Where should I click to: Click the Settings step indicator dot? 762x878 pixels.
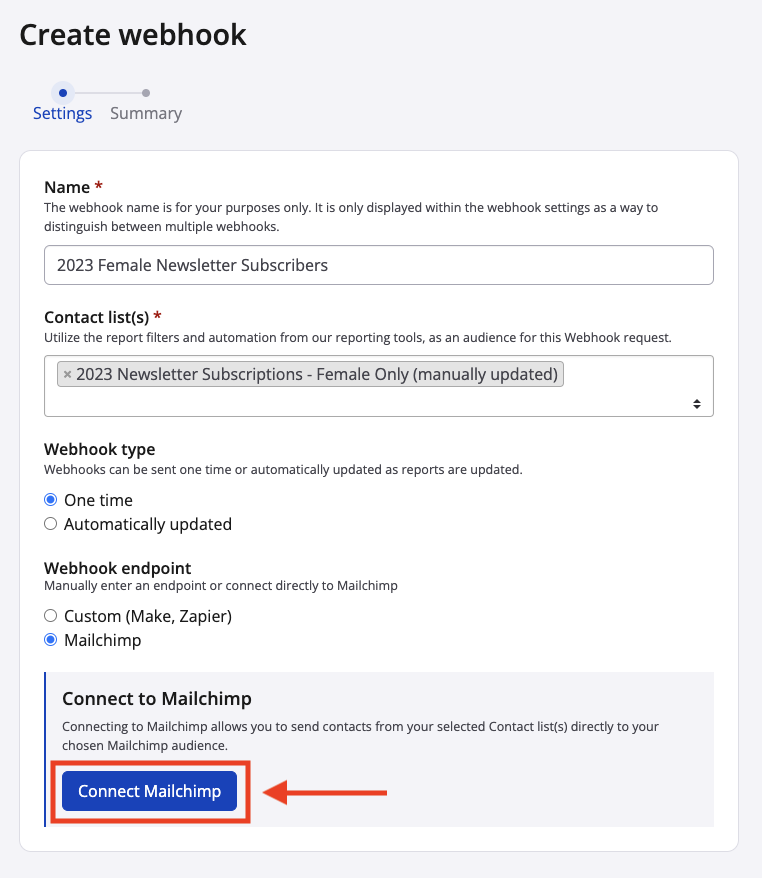click(x=63, y=93)
